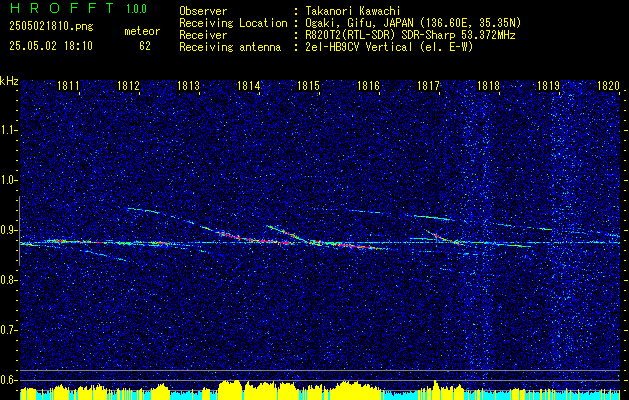Click the 1814 time marker
The width and height of the screenshot is (629, 400).
click(x=249, y=86)
